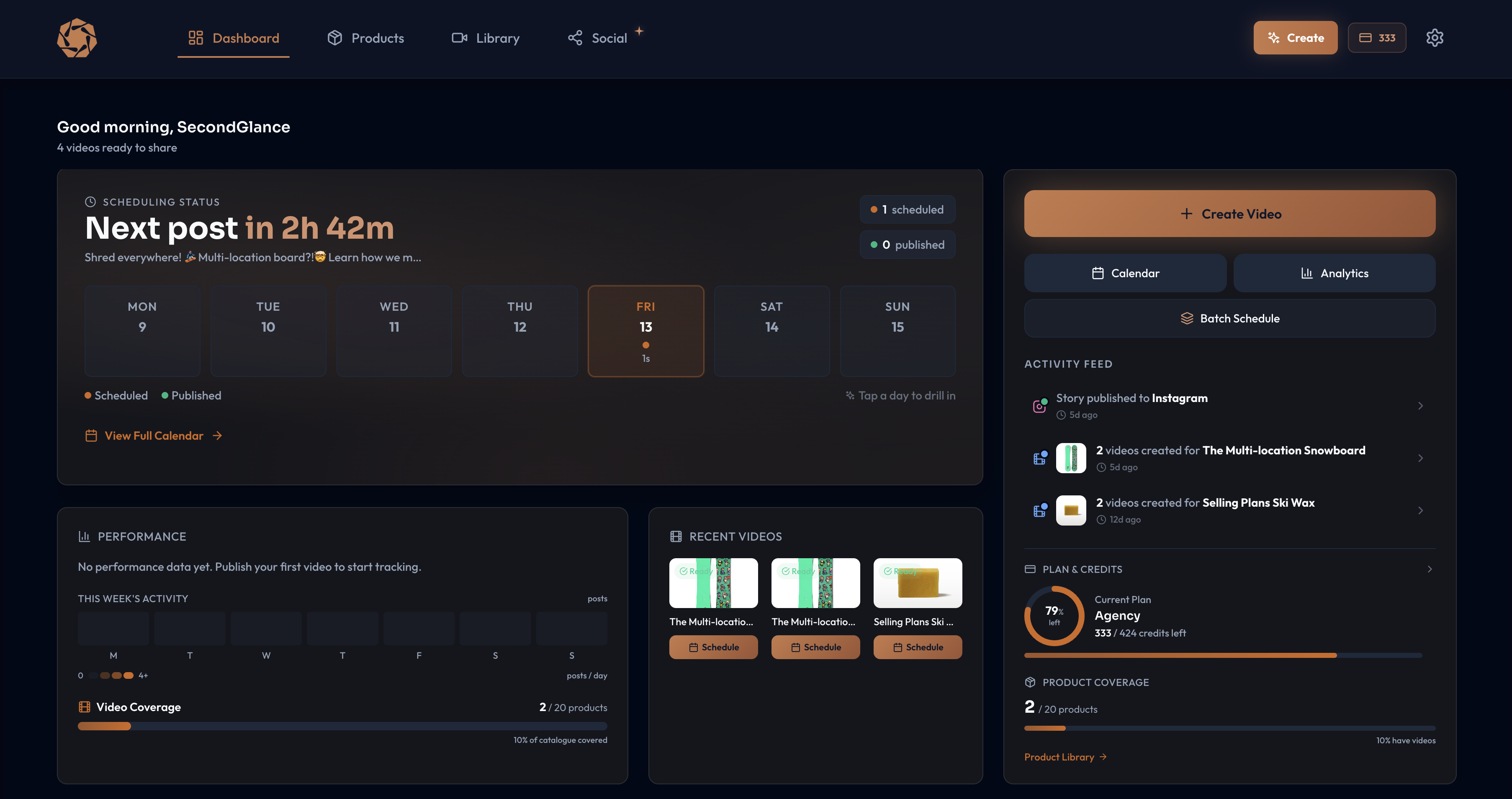This screenshot has width=1512, height=799.
Task: Expand the Plan & Credits panel chevron
Action: pos(1429,568)
